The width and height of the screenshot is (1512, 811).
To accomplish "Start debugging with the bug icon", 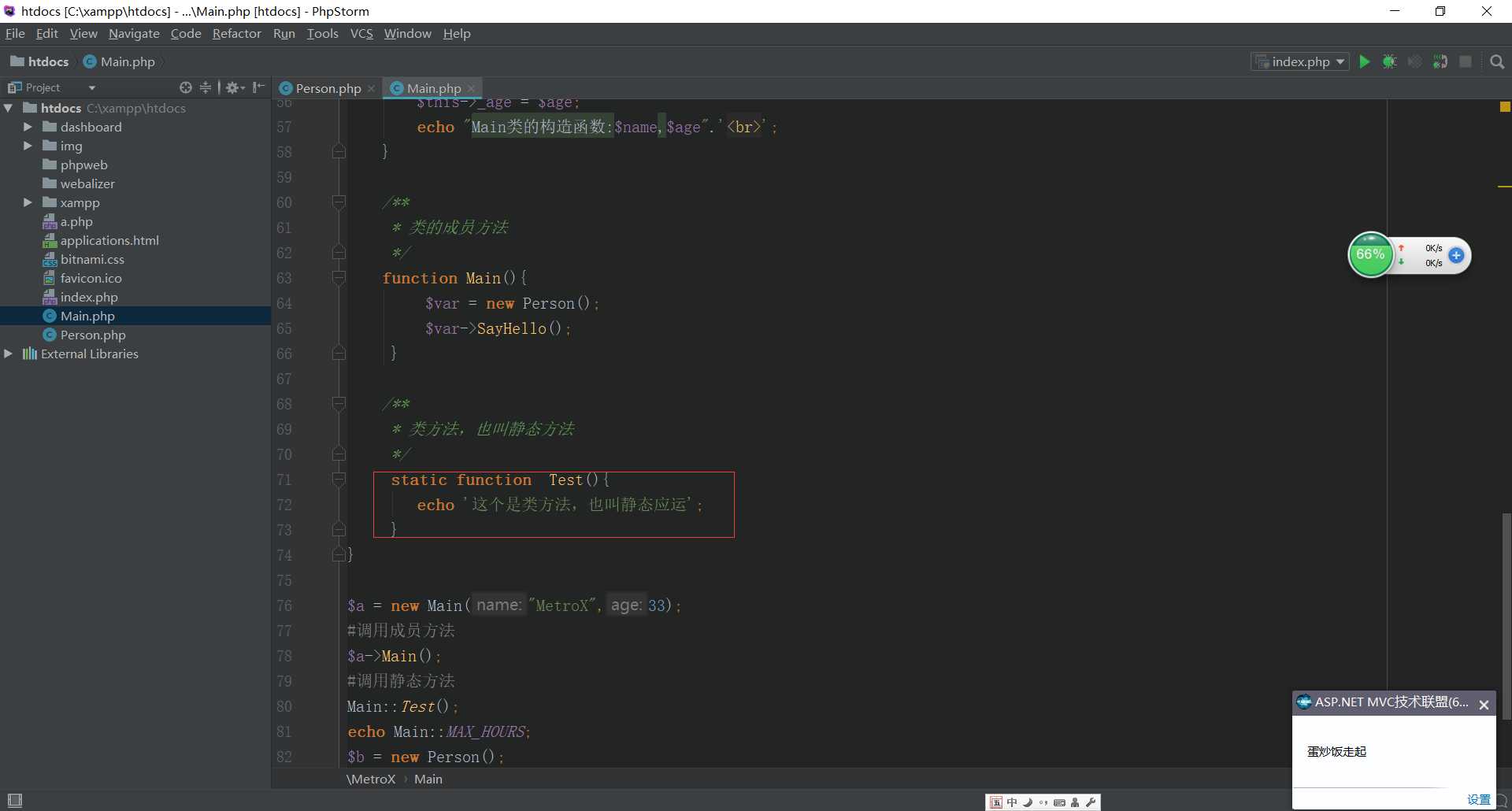I will pos(1390,61).
